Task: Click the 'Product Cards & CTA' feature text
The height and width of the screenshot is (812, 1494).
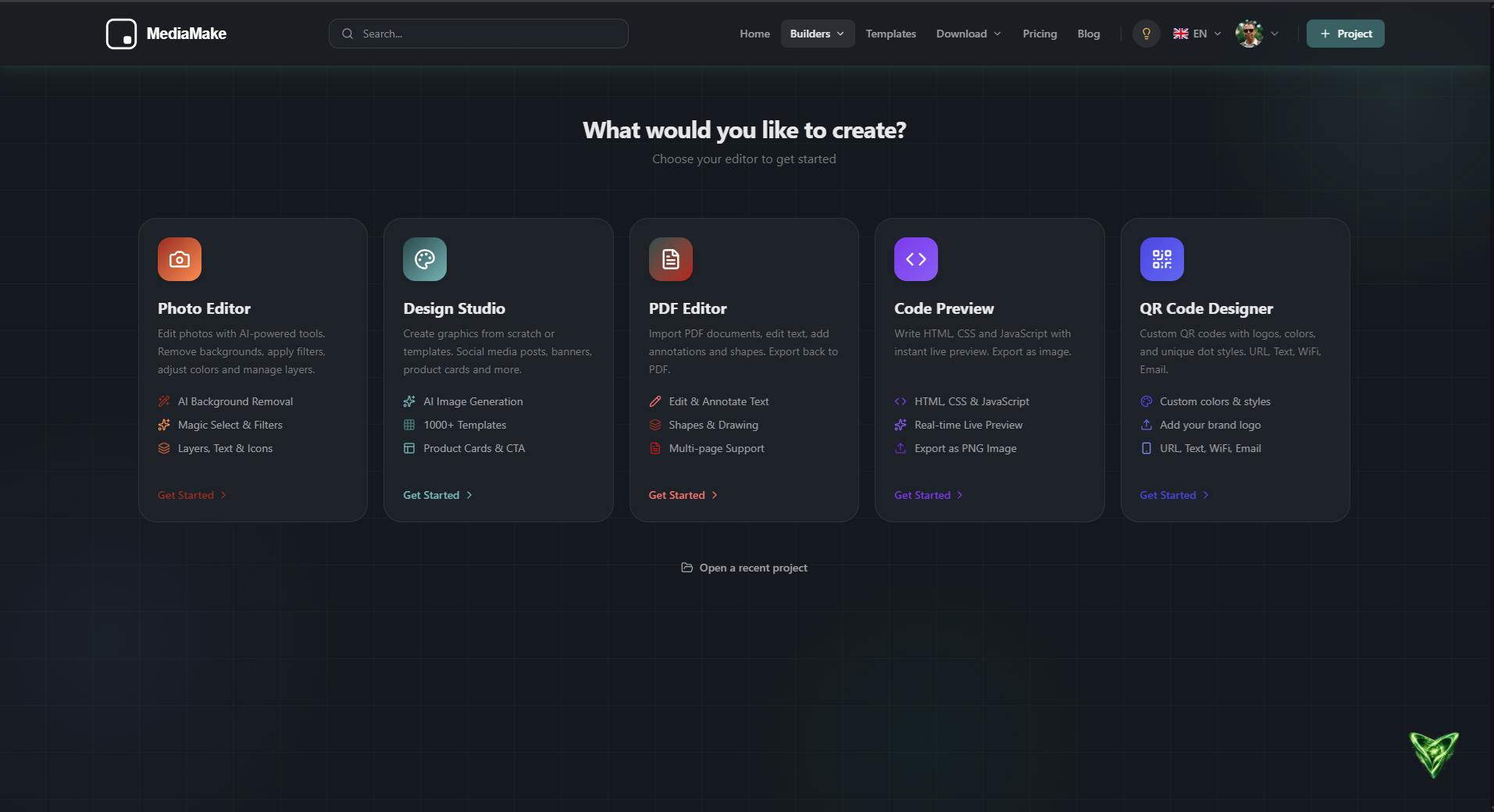Action: click(474, 448)
